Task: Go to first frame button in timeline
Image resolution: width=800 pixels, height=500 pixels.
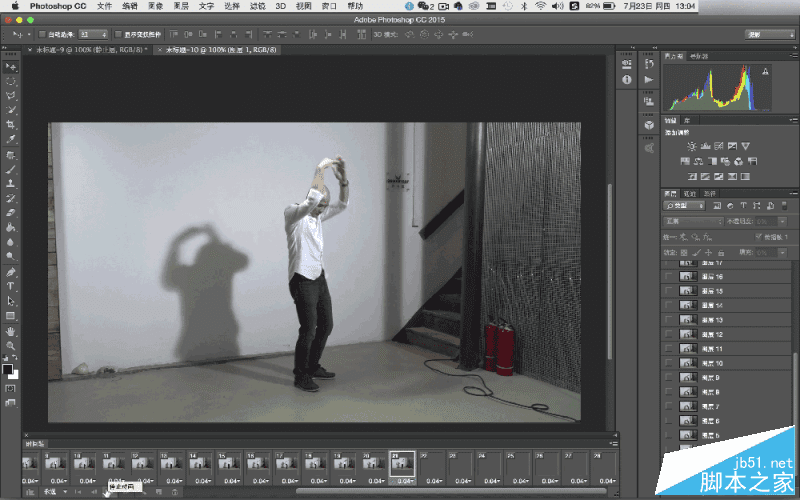Action: click(78, 492)
